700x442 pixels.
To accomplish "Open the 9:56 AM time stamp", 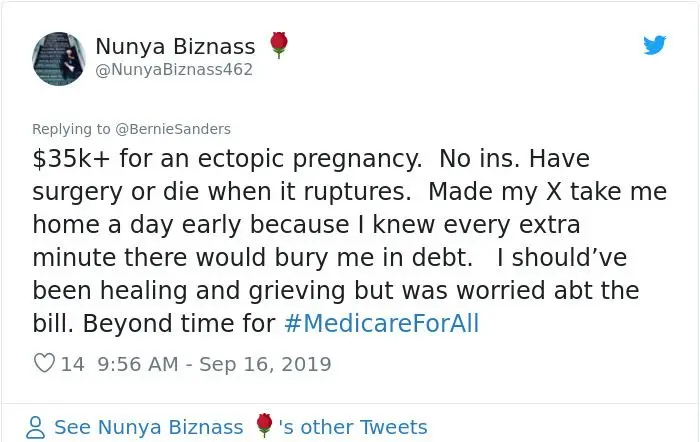I will [140, 365].
